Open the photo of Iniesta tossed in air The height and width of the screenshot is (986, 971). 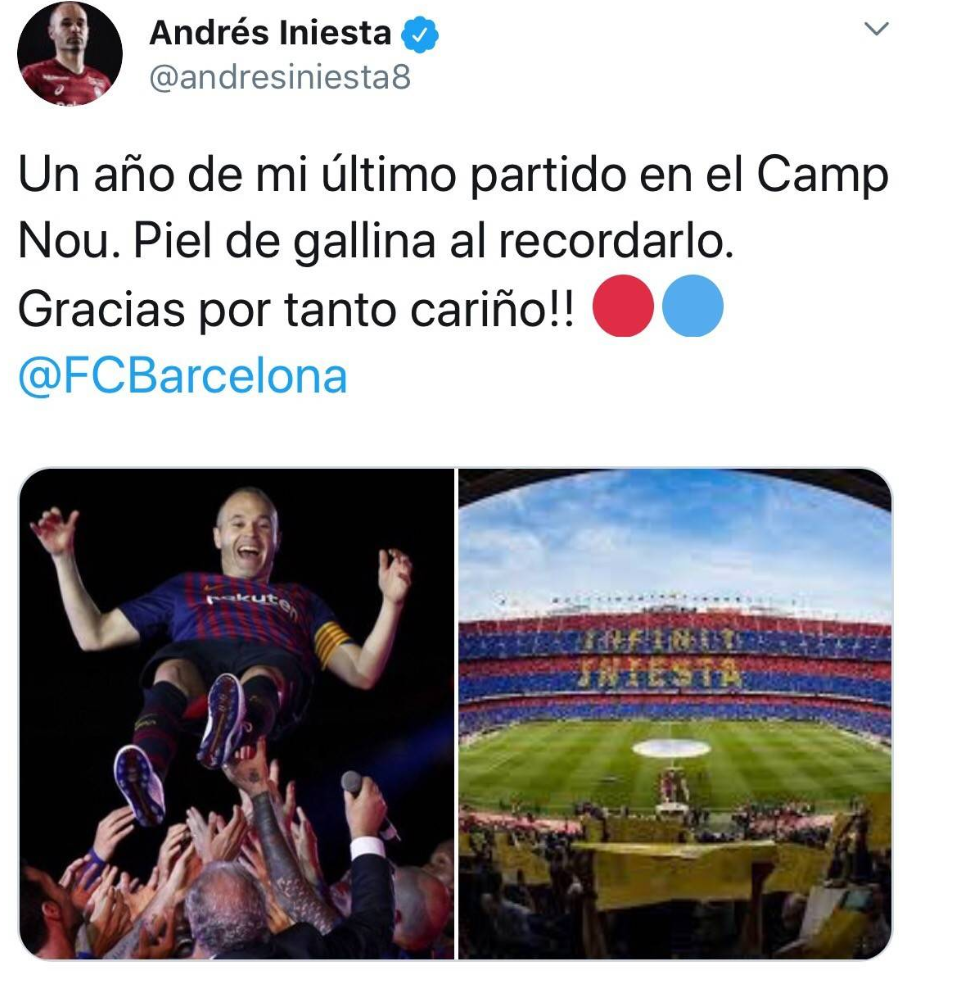coord(236,714)
